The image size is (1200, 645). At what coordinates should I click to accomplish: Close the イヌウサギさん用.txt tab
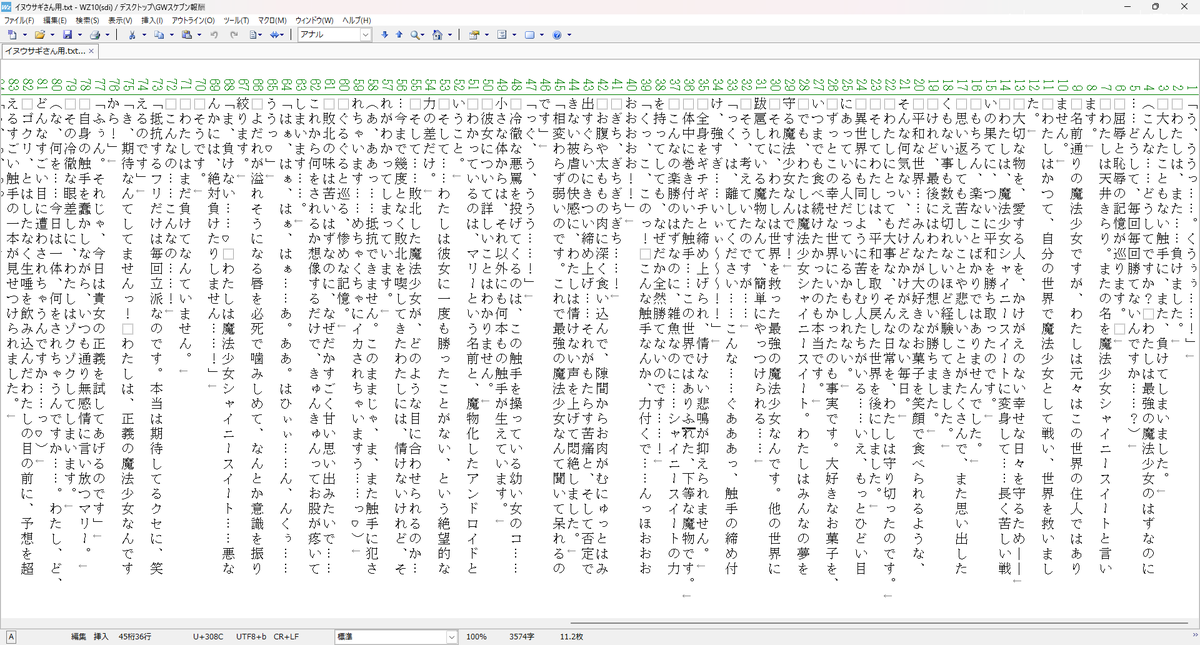pyautogui.click(x=92, y=50)
